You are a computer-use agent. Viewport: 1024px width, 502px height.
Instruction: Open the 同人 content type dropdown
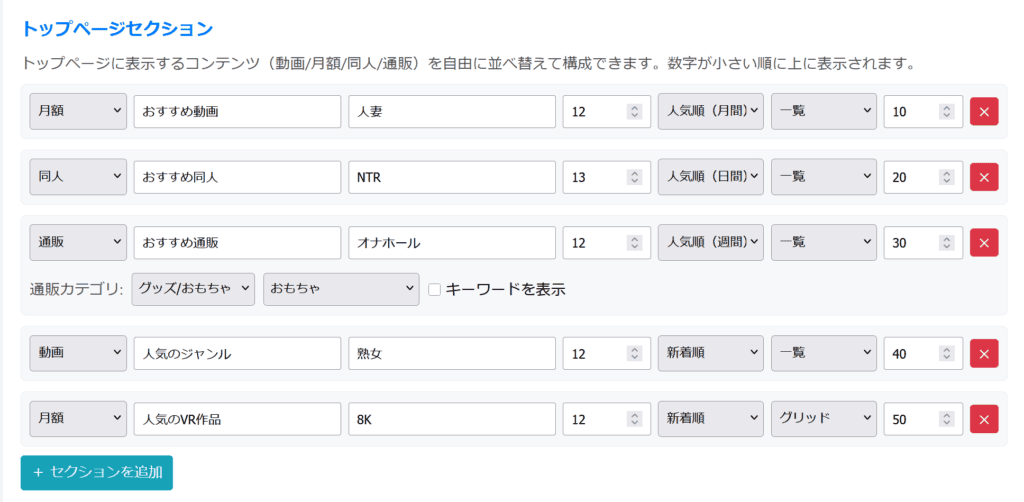click(78, 178)
